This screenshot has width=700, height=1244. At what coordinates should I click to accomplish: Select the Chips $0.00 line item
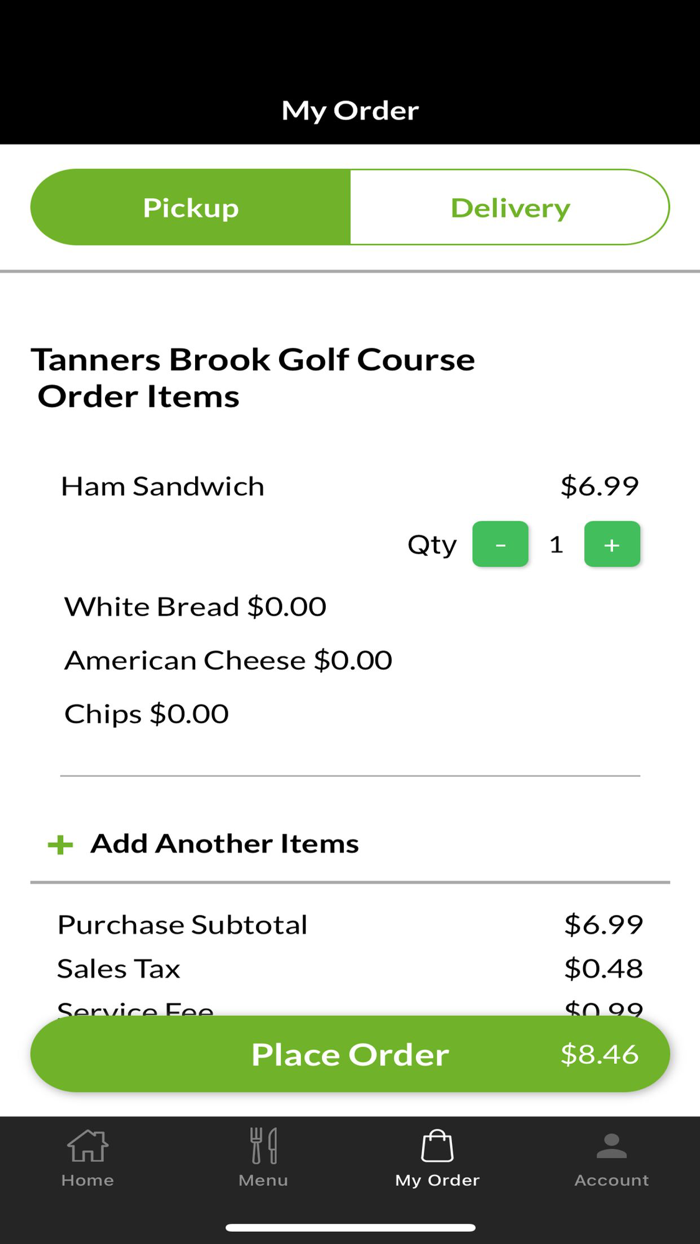coord(146,713)
